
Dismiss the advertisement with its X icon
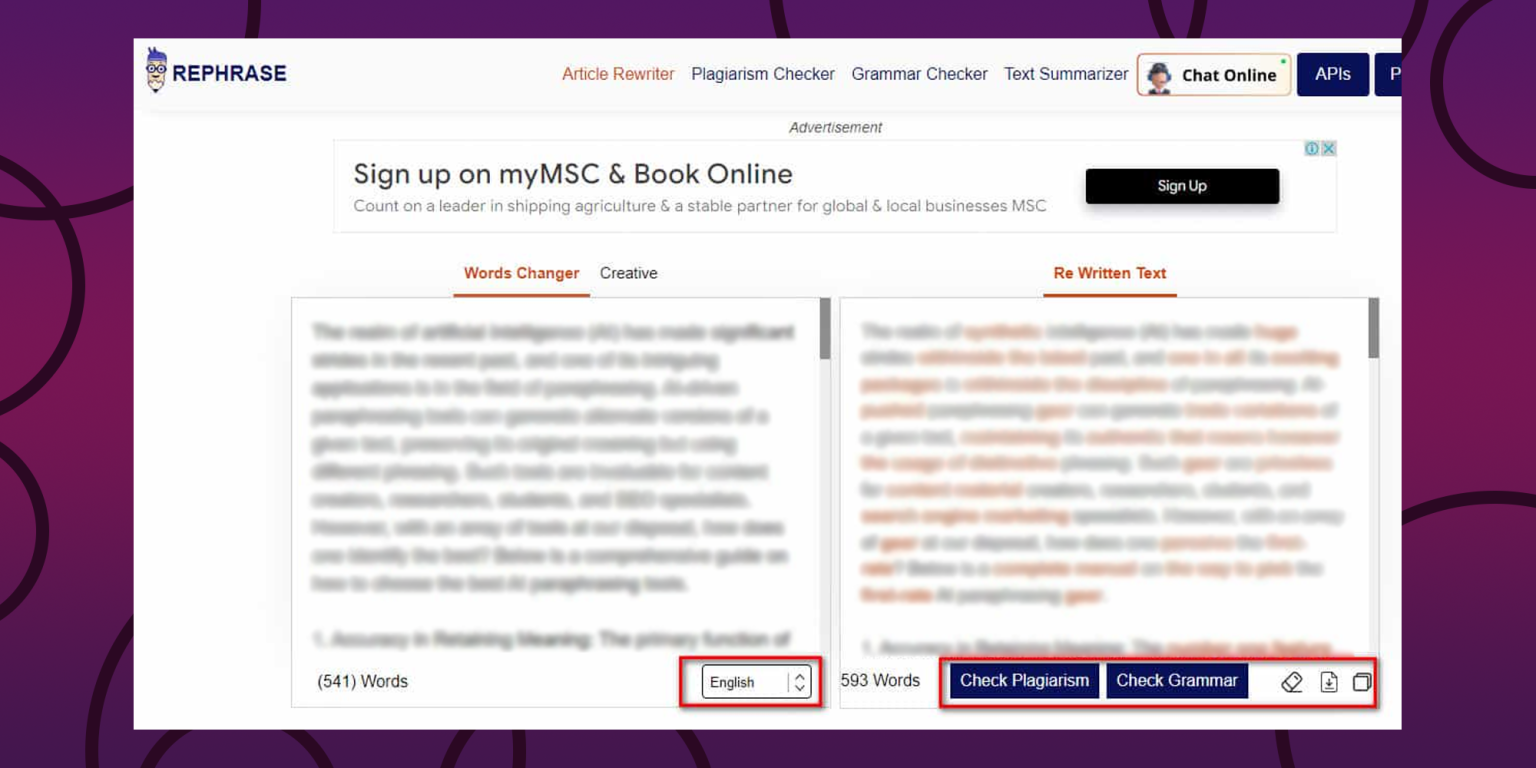tap(1329, 147)
